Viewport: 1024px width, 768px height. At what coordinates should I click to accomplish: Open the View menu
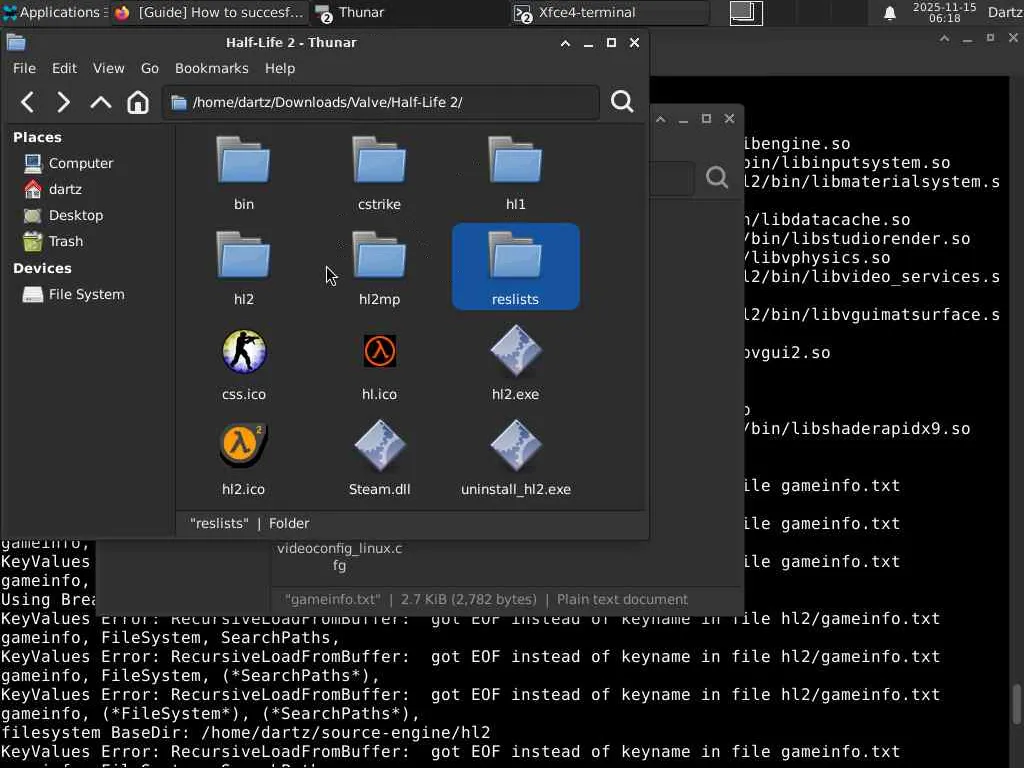click(x=108, y=68)
